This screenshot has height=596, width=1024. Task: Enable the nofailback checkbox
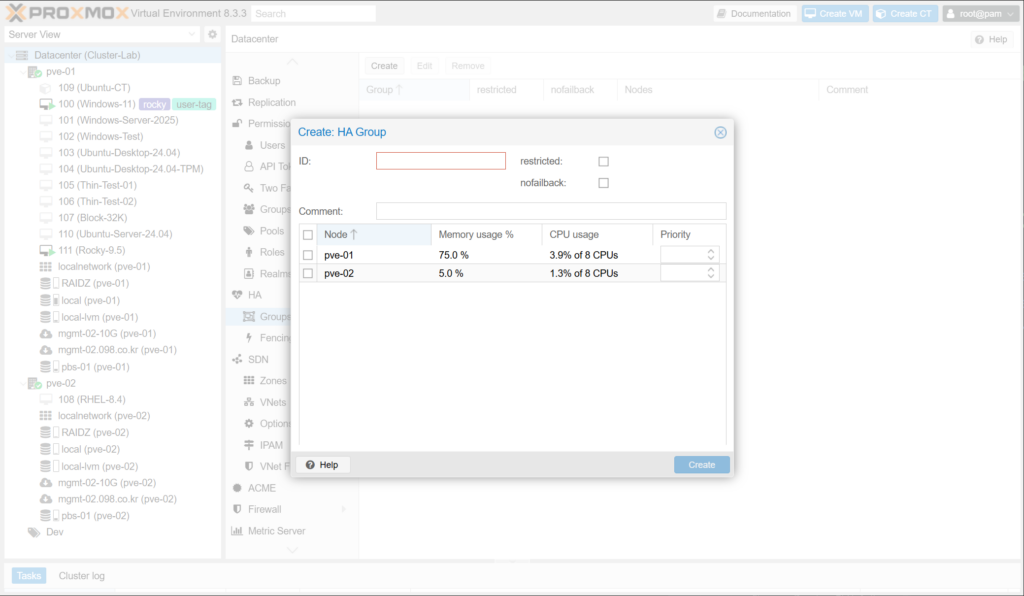603,183
